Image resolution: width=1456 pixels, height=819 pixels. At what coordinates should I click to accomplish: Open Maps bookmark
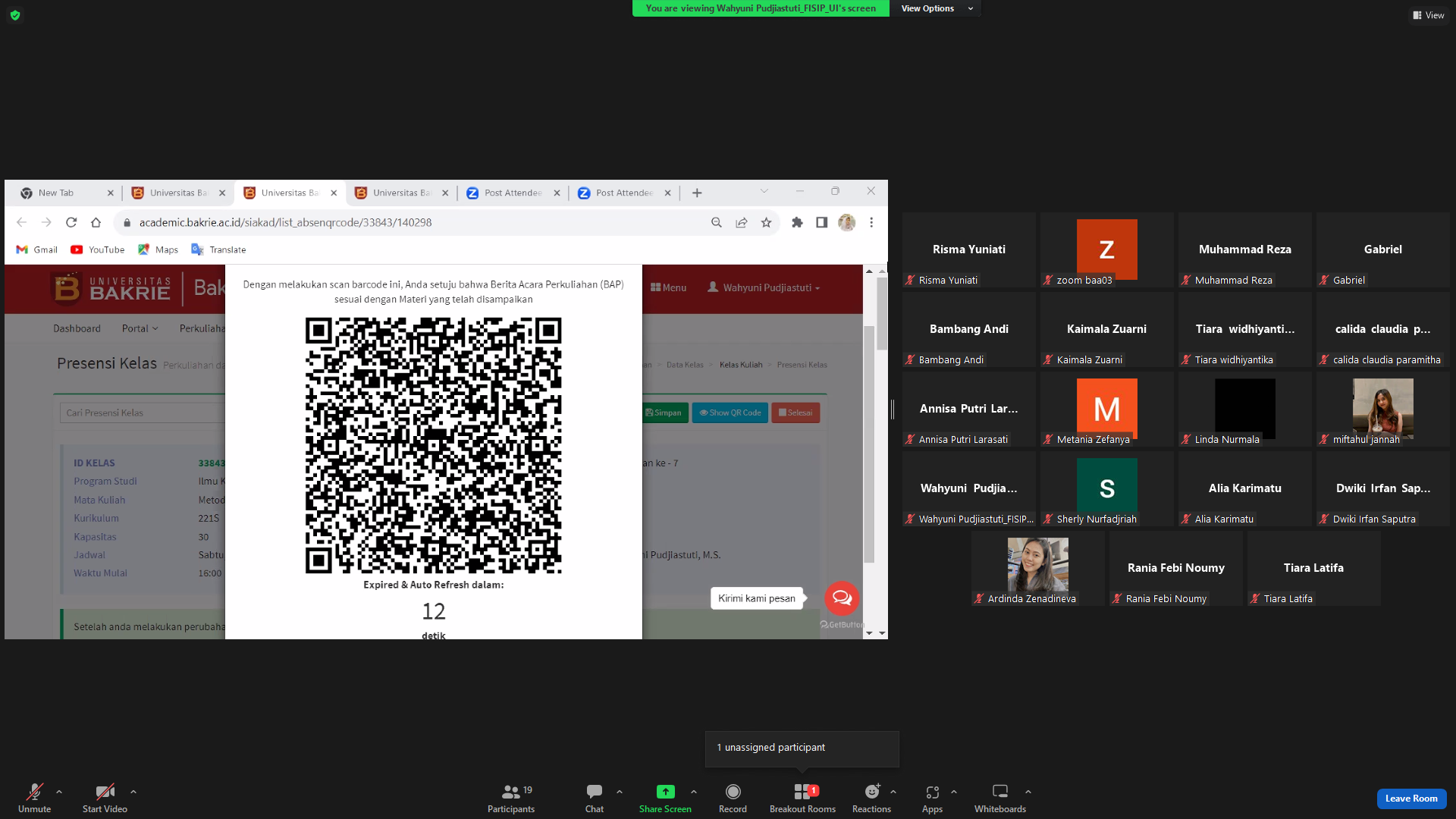[158, 249]
